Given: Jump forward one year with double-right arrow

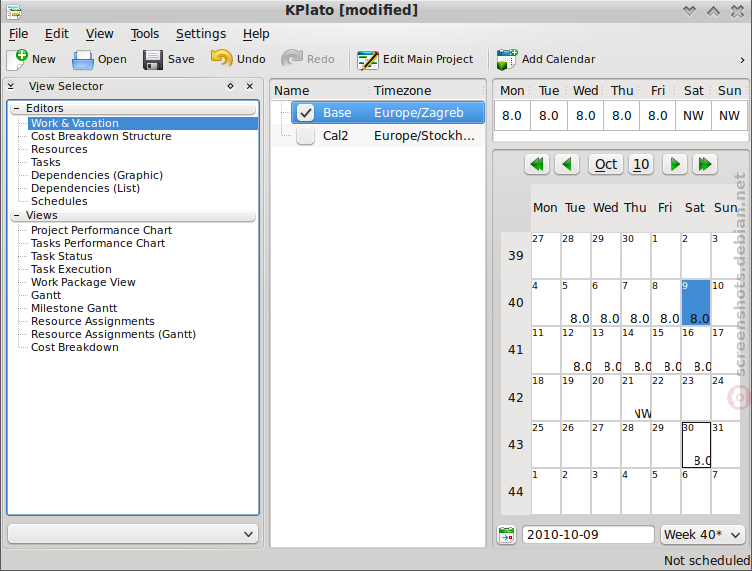Looking at the screenshot, I should (x=705, y=164).
